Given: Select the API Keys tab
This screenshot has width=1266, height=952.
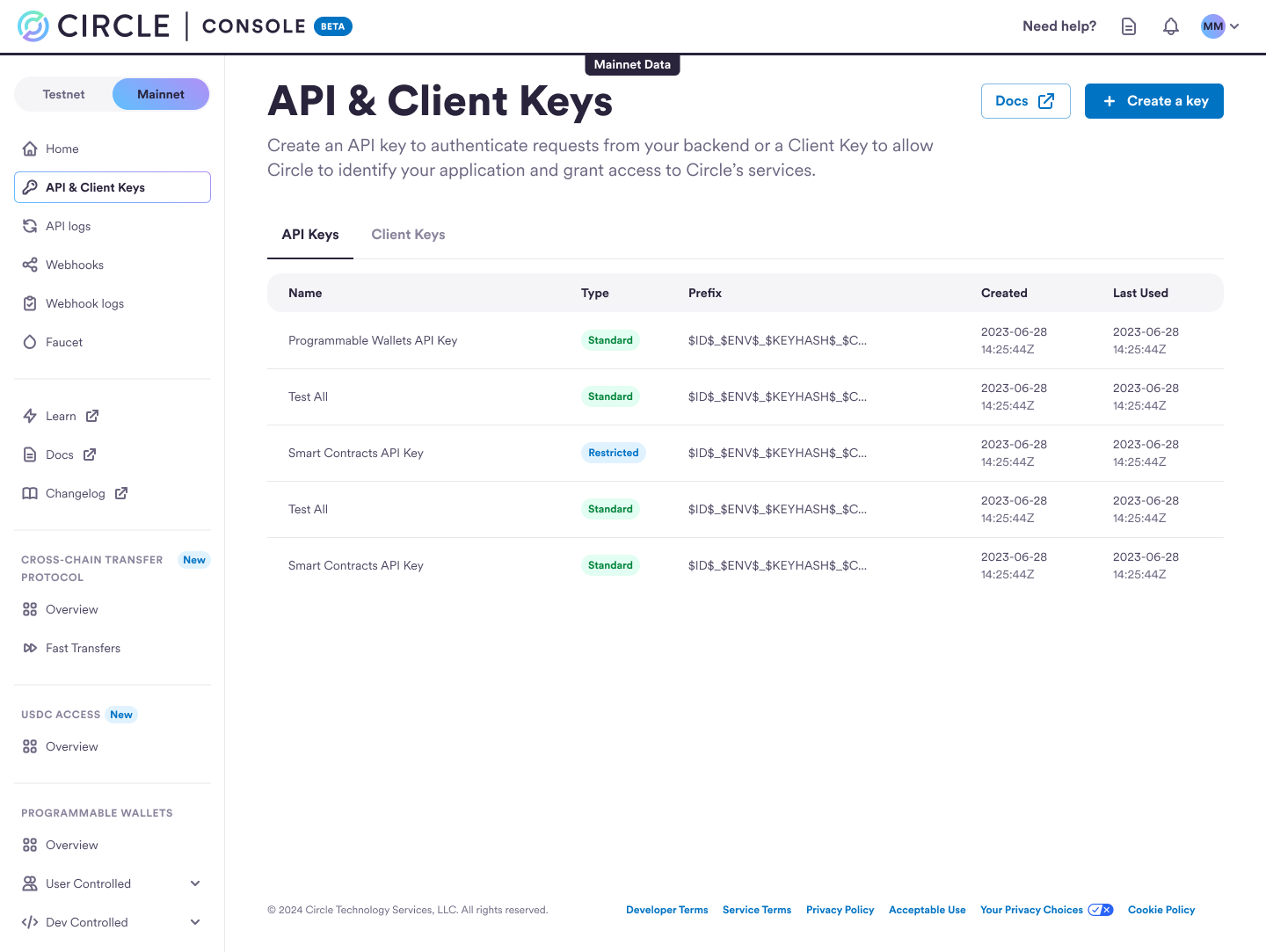Looking at the screenshot, I should [310, 235].
